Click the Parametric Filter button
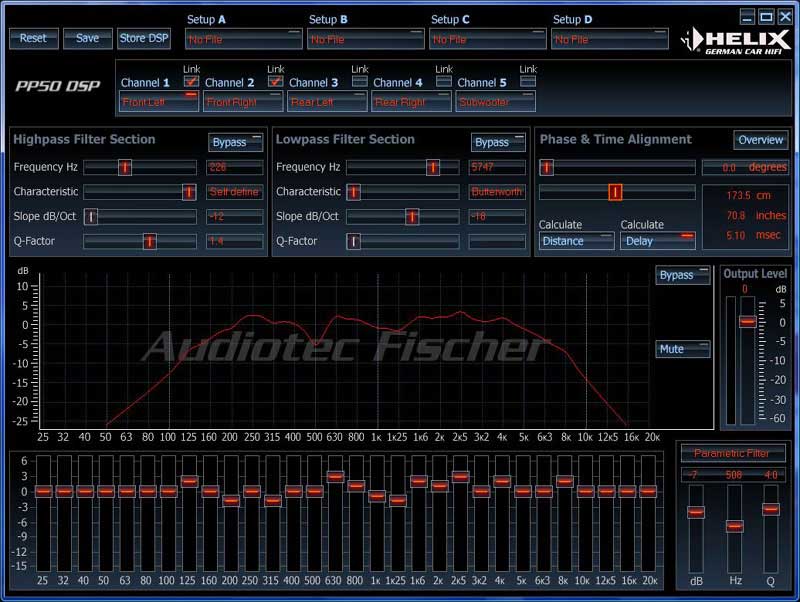Image resolution: width=800 pixels, height=602 pixels. (x=733, y=453)
